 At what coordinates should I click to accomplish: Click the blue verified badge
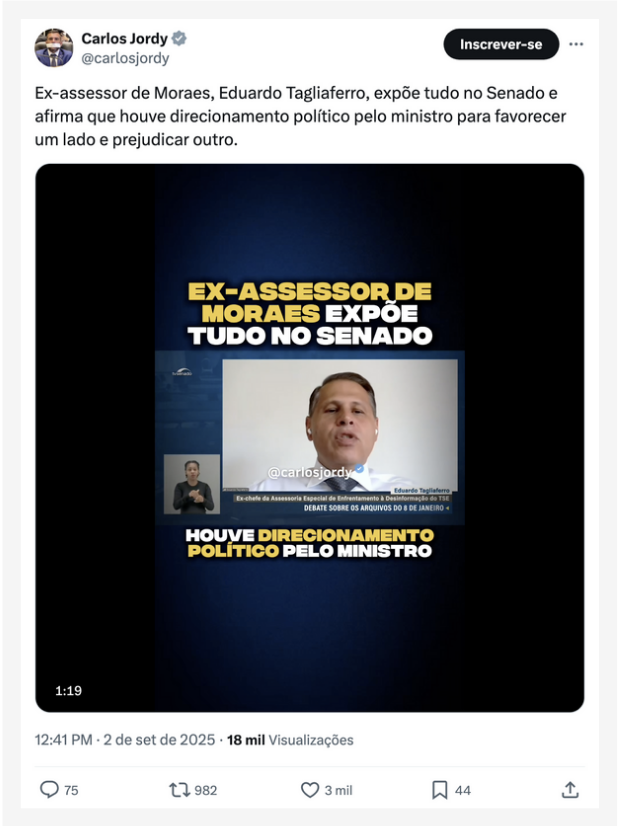point(179,38)
